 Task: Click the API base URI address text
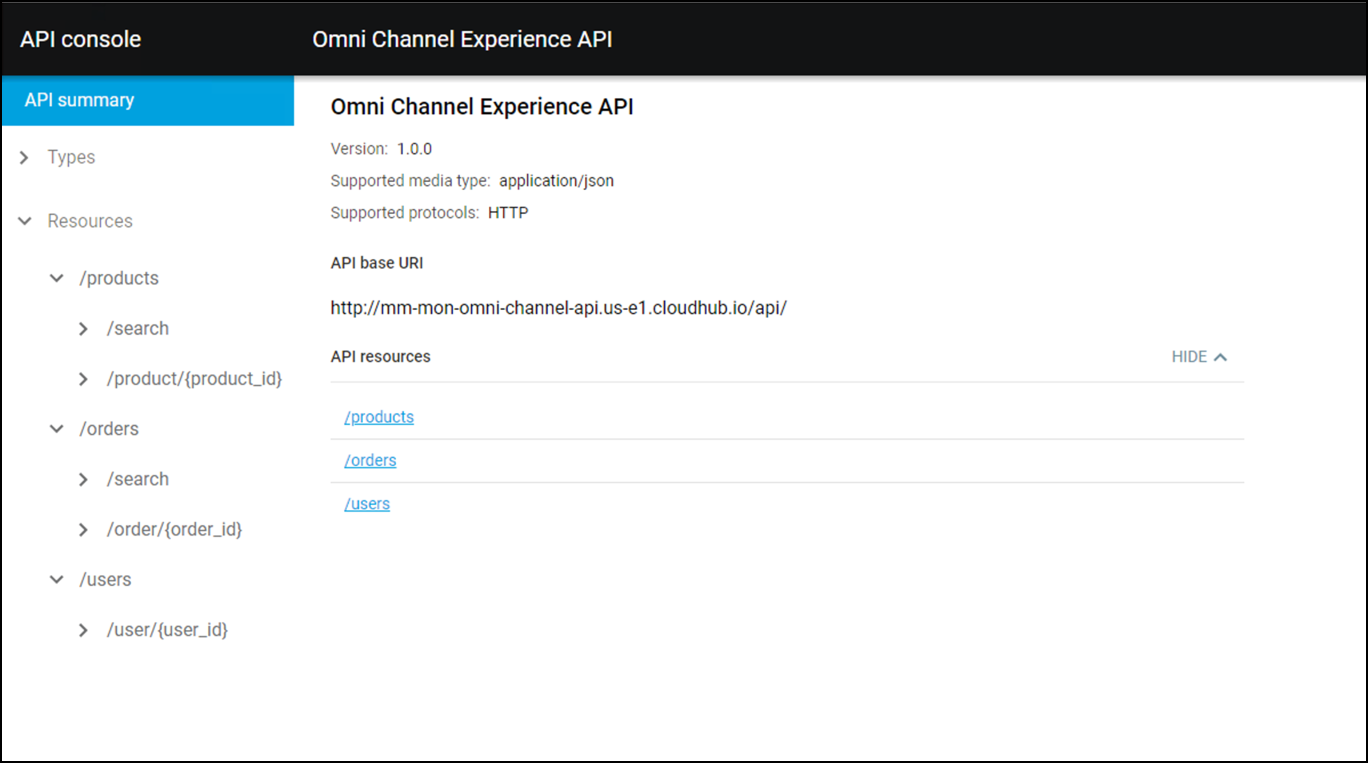pyautogui.click(x=559, y=308)
